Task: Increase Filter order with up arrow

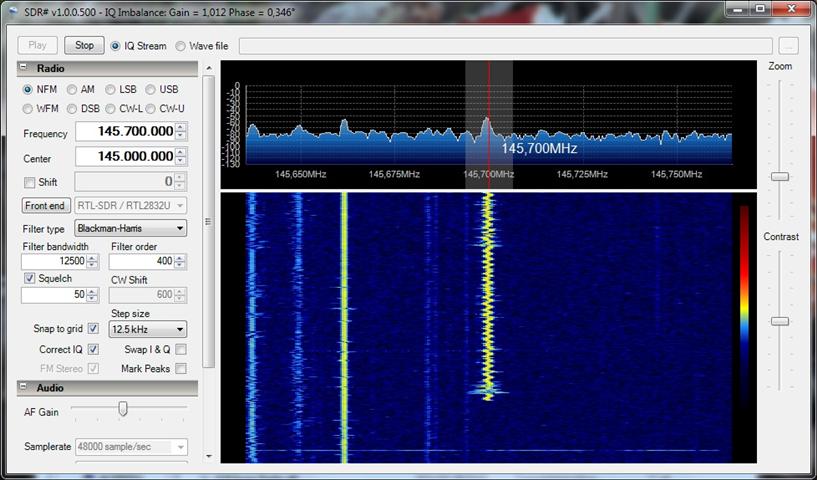Action: tap(180, 258)
